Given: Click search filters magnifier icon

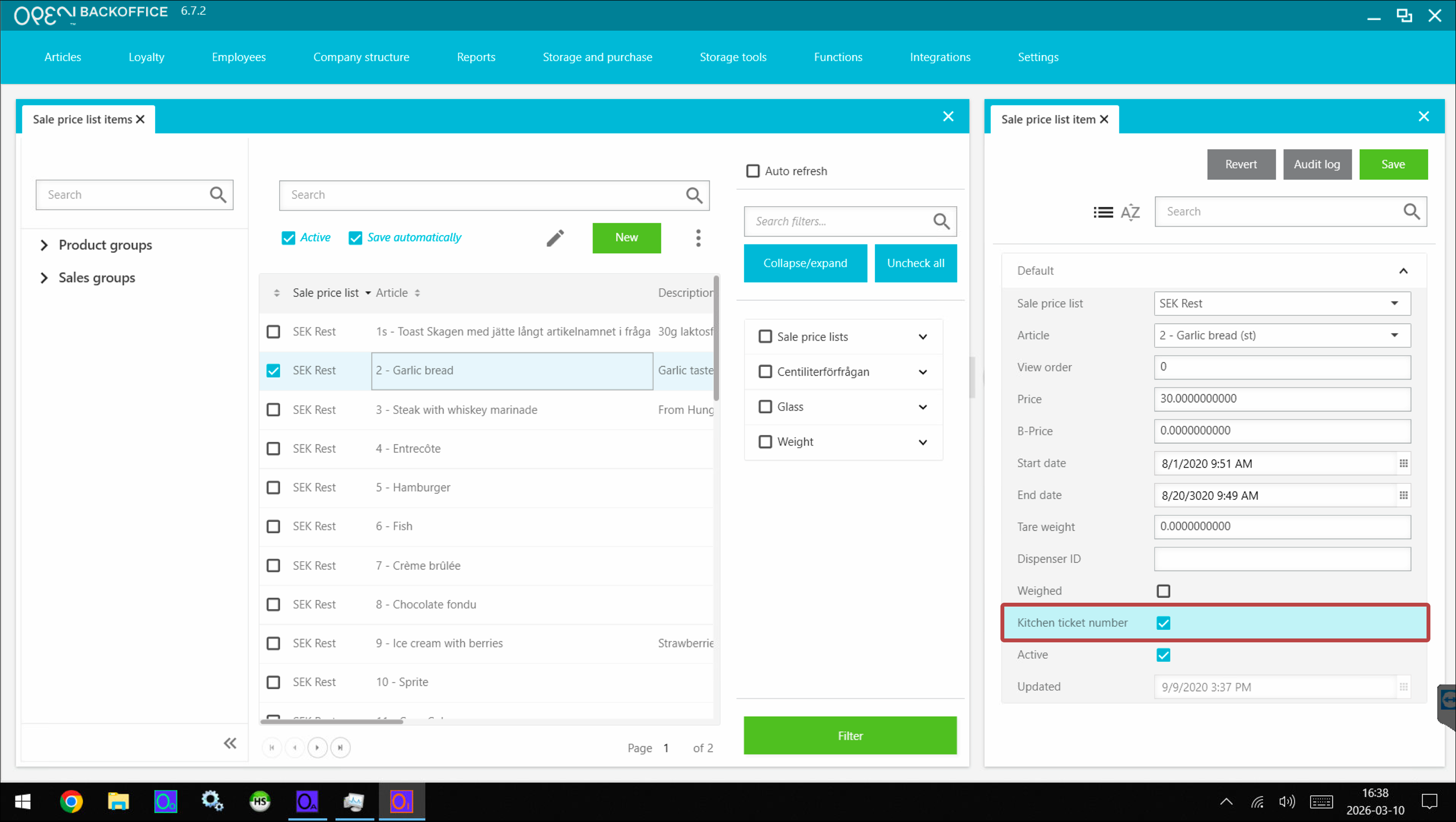Looking at the screenshot, I should (941, 222).
